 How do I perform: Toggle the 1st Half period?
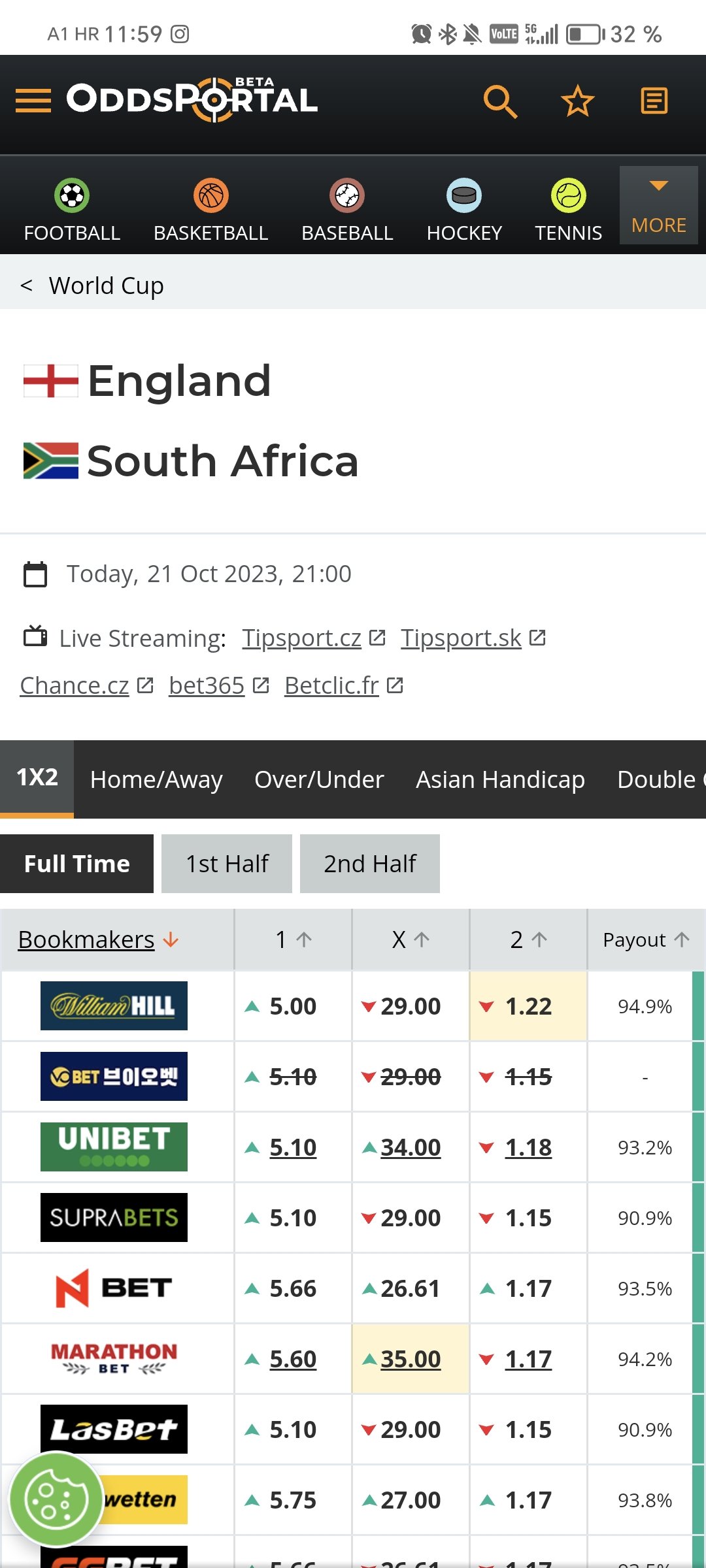(x=227, y=864)
